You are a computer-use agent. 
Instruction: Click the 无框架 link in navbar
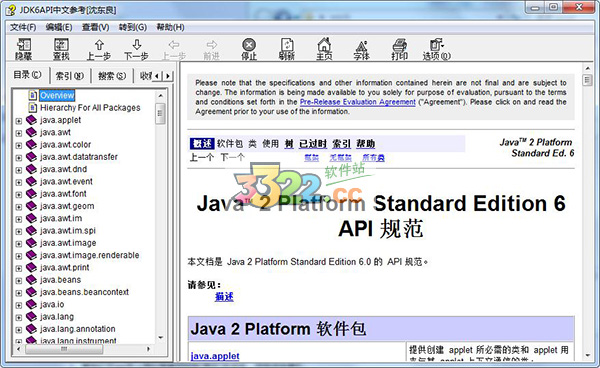point(341,158)
